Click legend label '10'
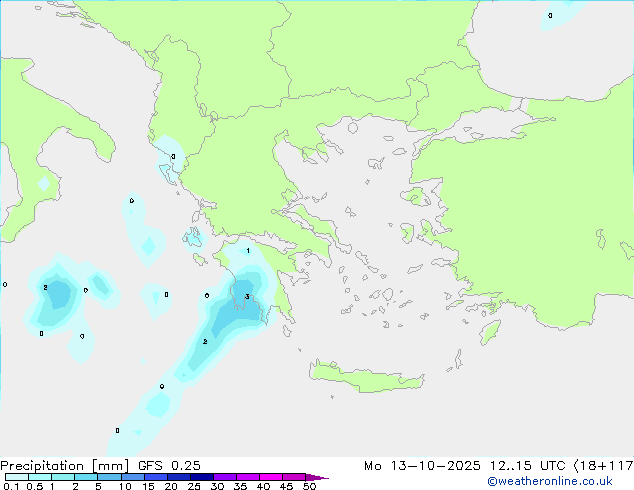Viewport: 634px width, 490px height. click(x=125, y=486)
